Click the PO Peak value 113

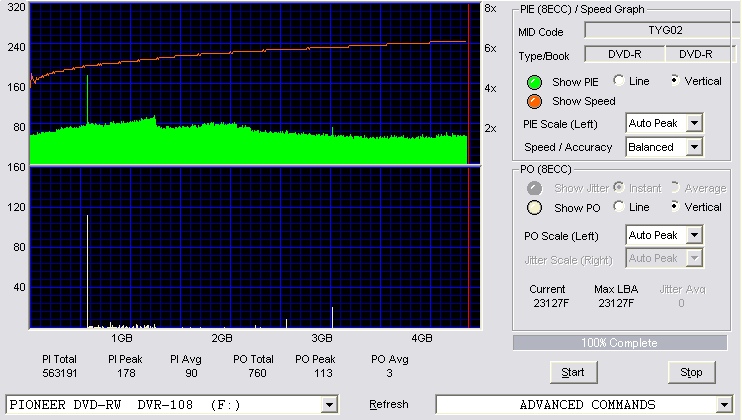(x=323, y=373)
